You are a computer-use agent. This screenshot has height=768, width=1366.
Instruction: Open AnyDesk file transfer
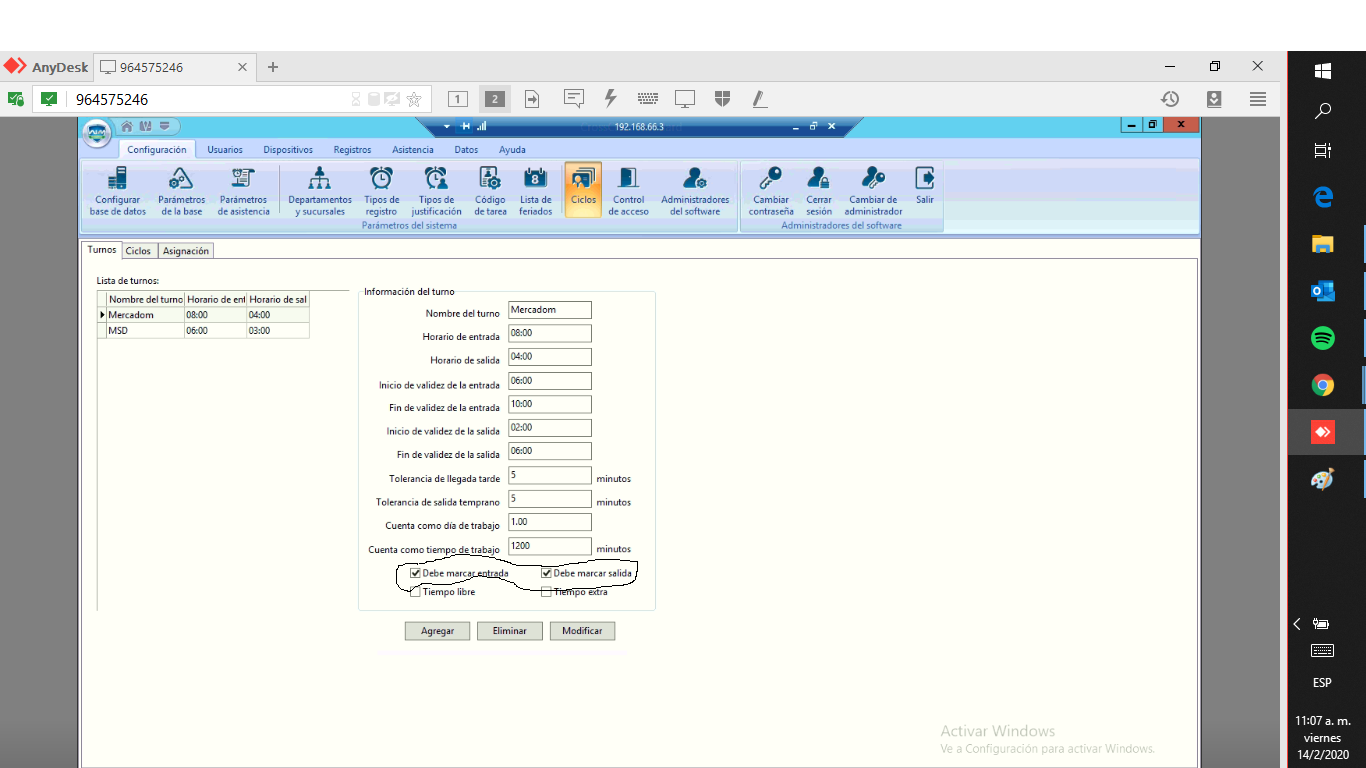532,99
